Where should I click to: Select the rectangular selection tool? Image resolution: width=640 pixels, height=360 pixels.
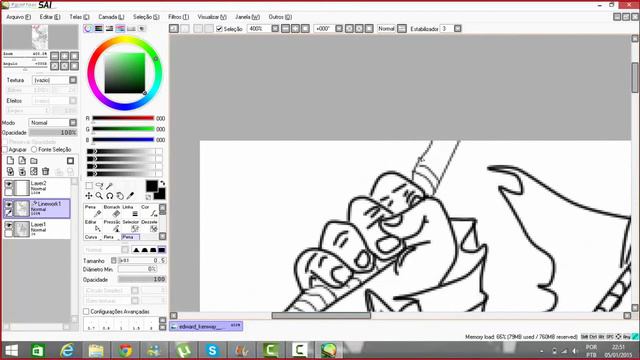89,186
